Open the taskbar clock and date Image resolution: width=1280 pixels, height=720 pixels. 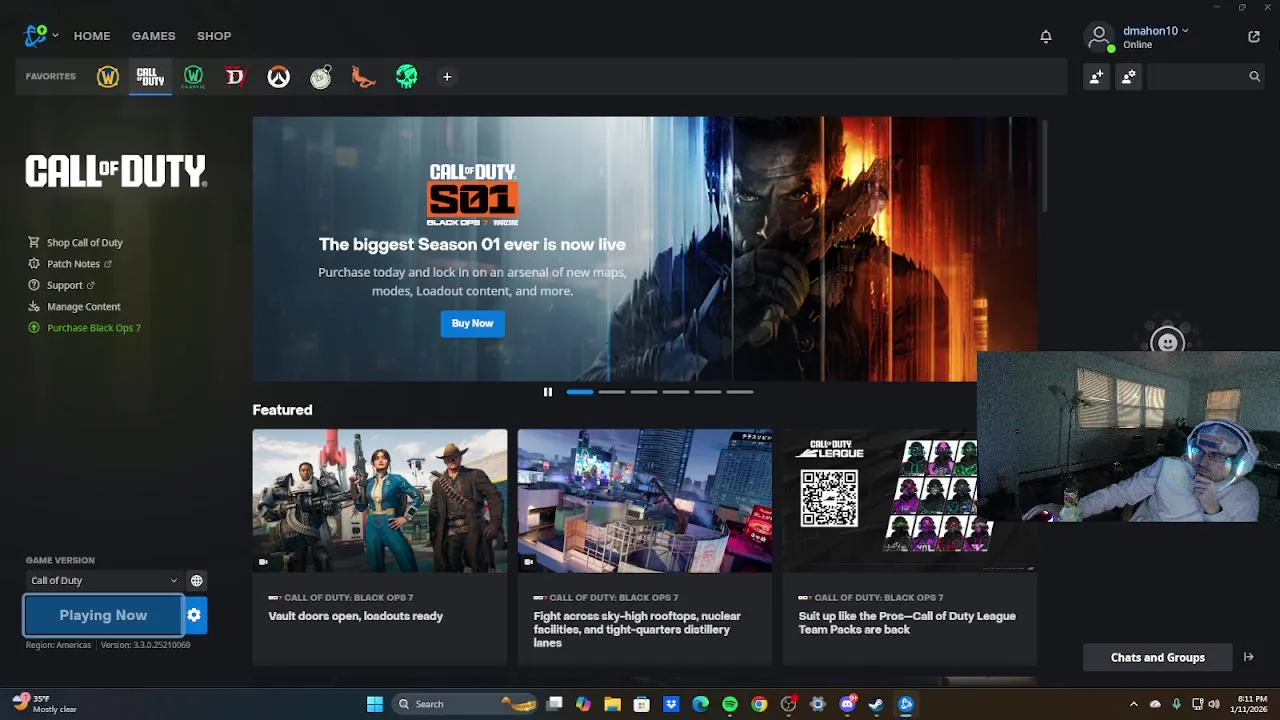click(x=1252, y=704)
